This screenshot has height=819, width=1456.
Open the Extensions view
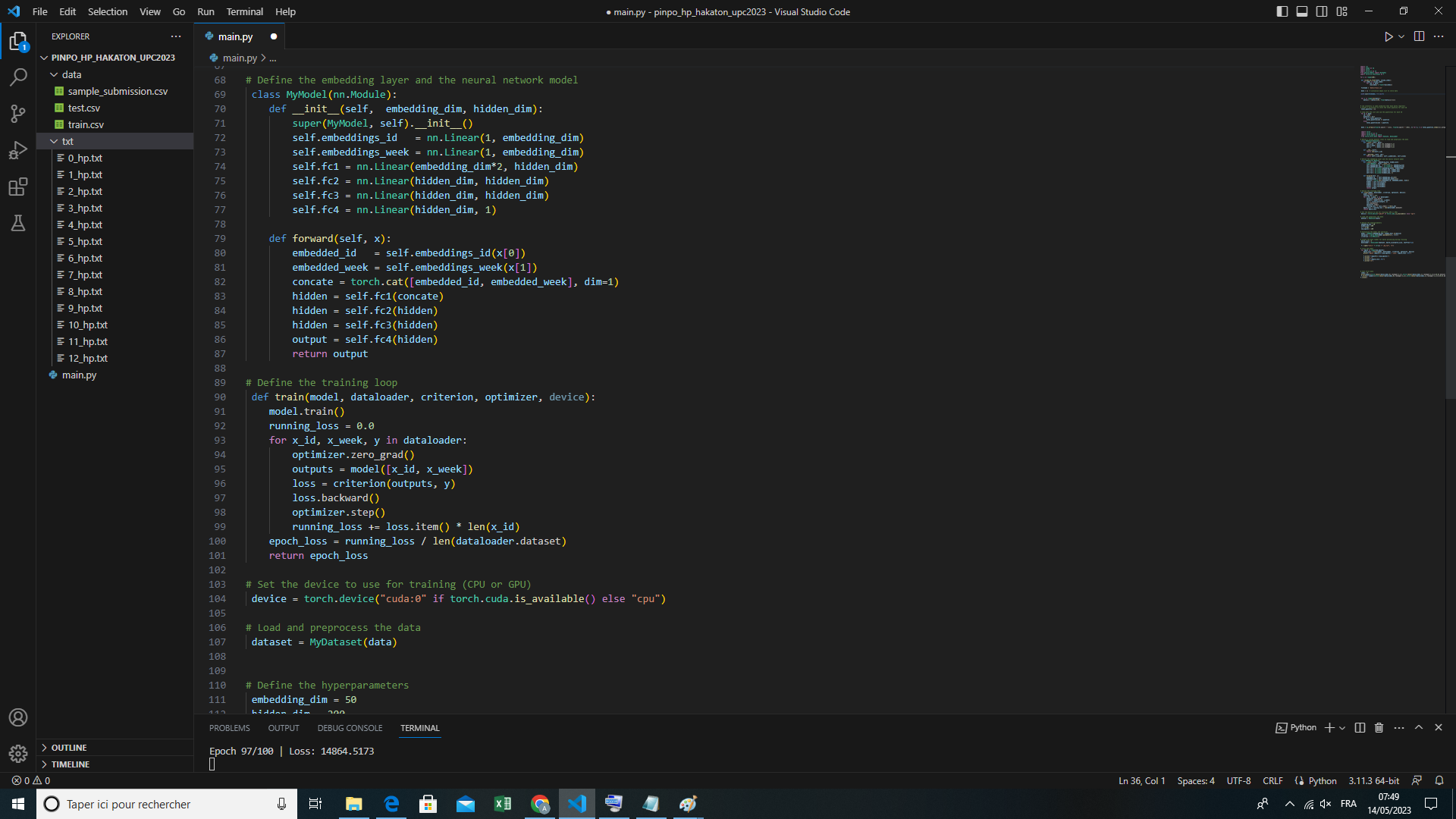pos(18,187)
